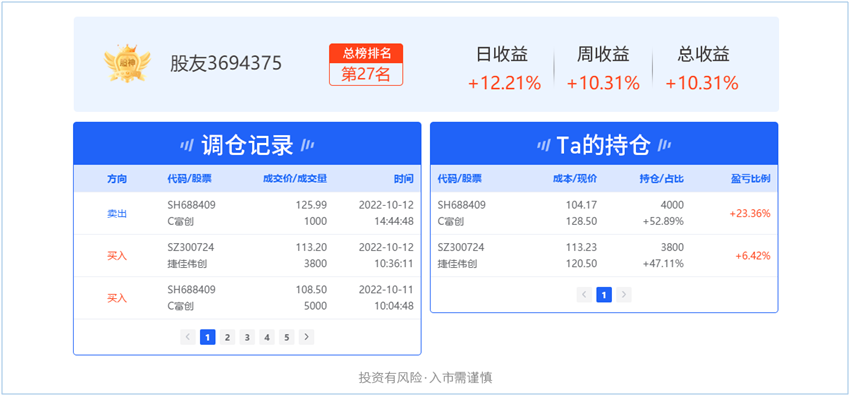Click SZ300724 捷佳伟创 in holdings list
Image resolution: width=850 pixels, height=396 pixels.
pos(604,256)
